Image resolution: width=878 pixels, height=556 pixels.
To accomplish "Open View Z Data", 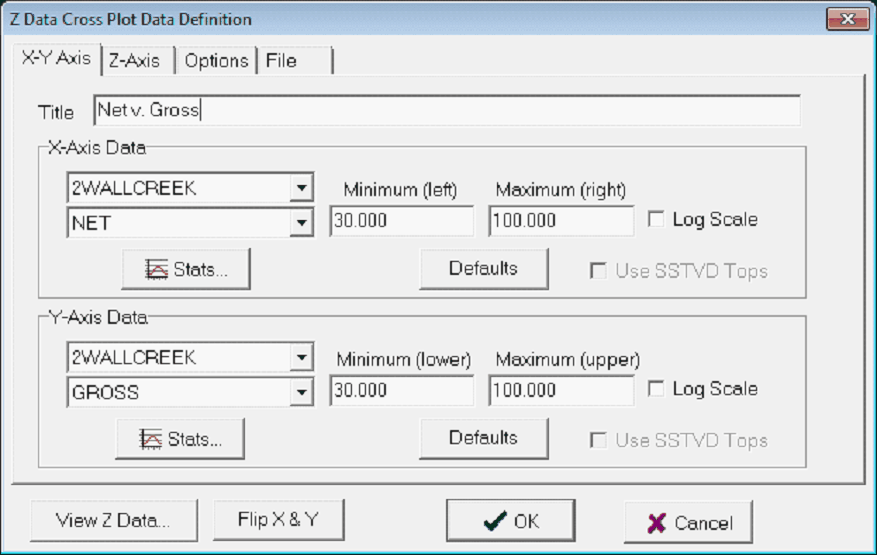I will (x=113, y=520).
